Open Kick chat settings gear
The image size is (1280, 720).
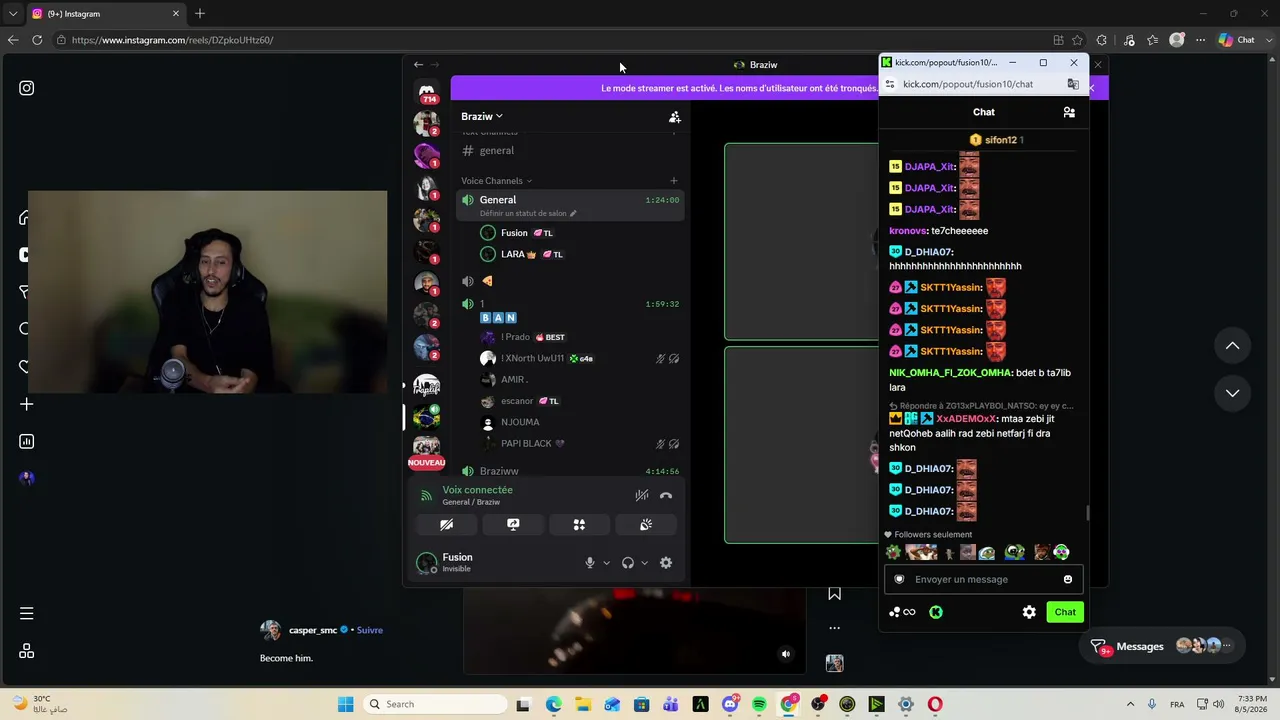point(1029,612)
